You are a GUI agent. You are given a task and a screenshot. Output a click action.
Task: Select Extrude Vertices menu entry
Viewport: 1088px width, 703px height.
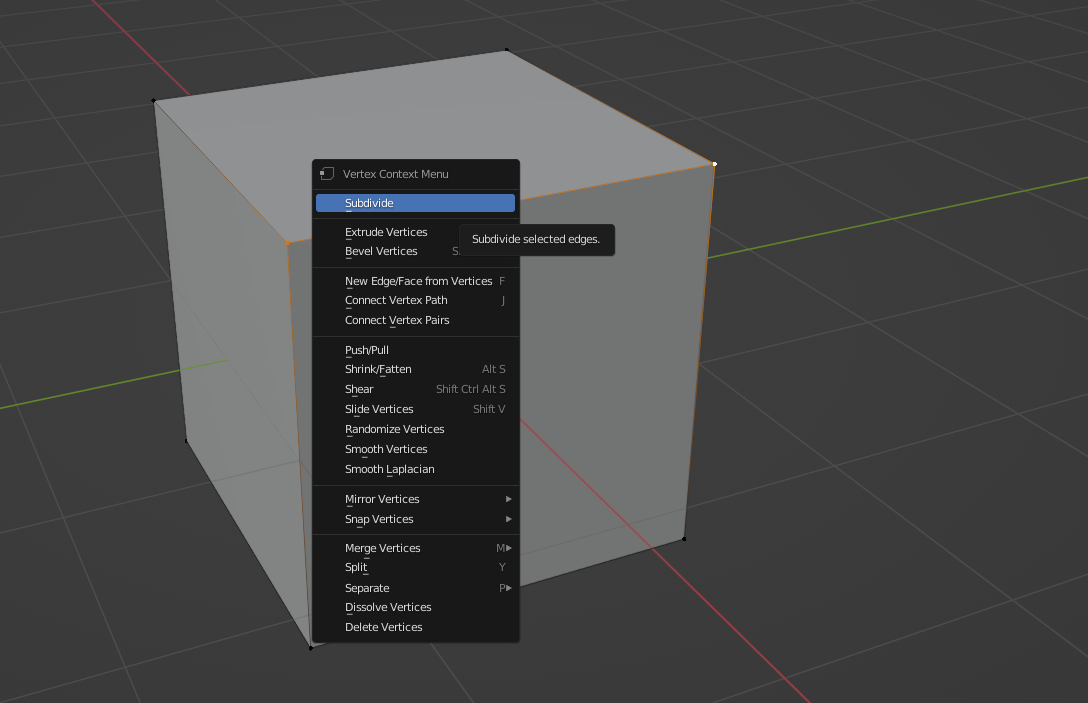[x=415, y=232]
